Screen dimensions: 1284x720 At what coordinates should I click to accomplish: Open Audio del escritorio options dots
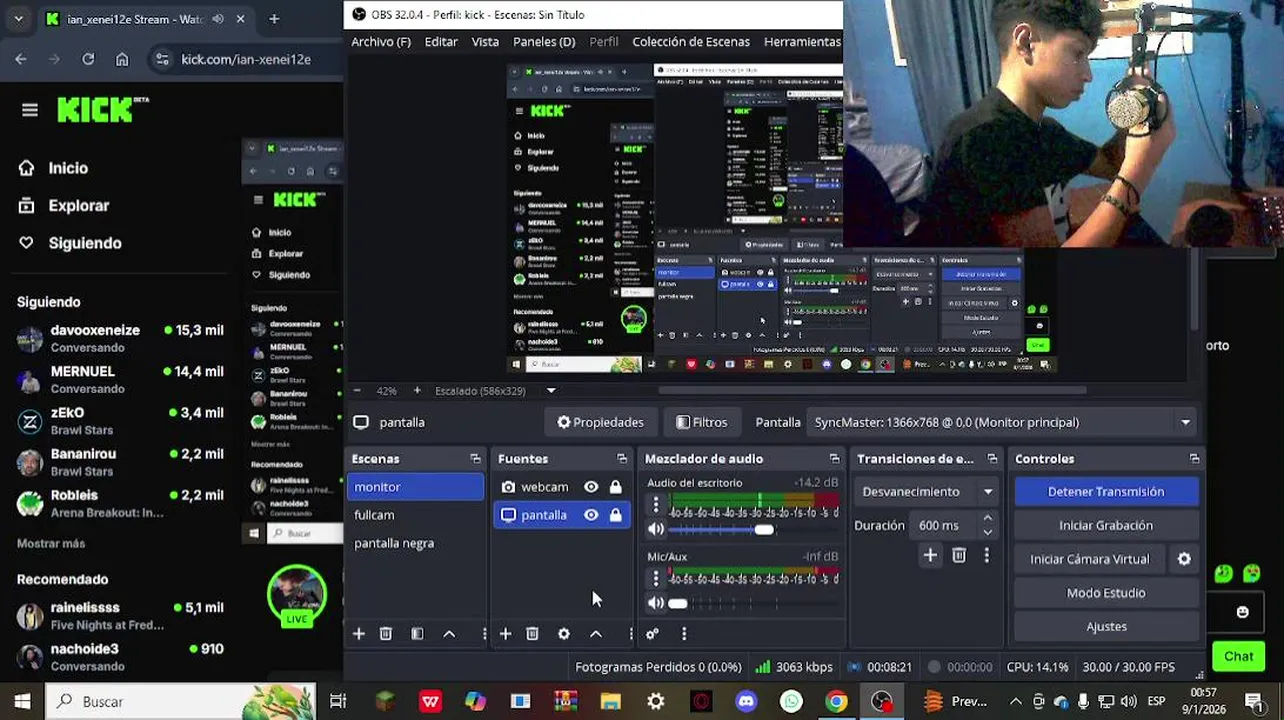point(656,505)
